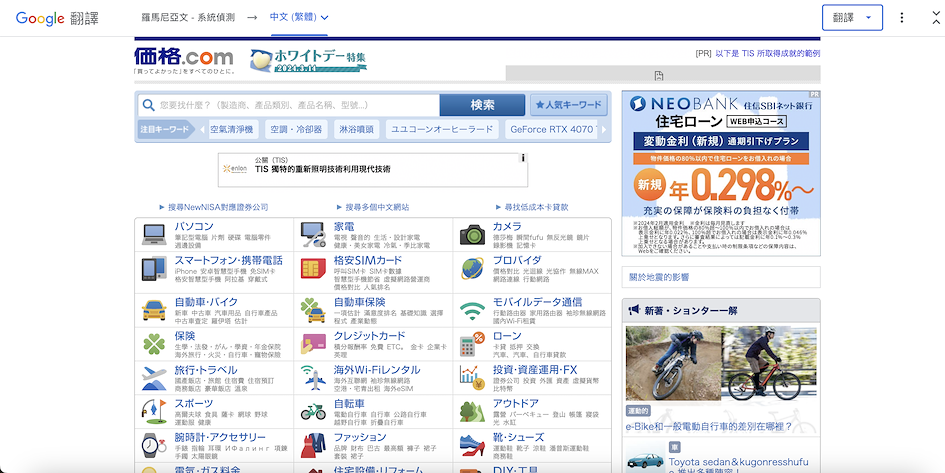
Task: Click the 投資・資産運用・FX chart icon
Action: pyautogui.click(x=472, y=378)
